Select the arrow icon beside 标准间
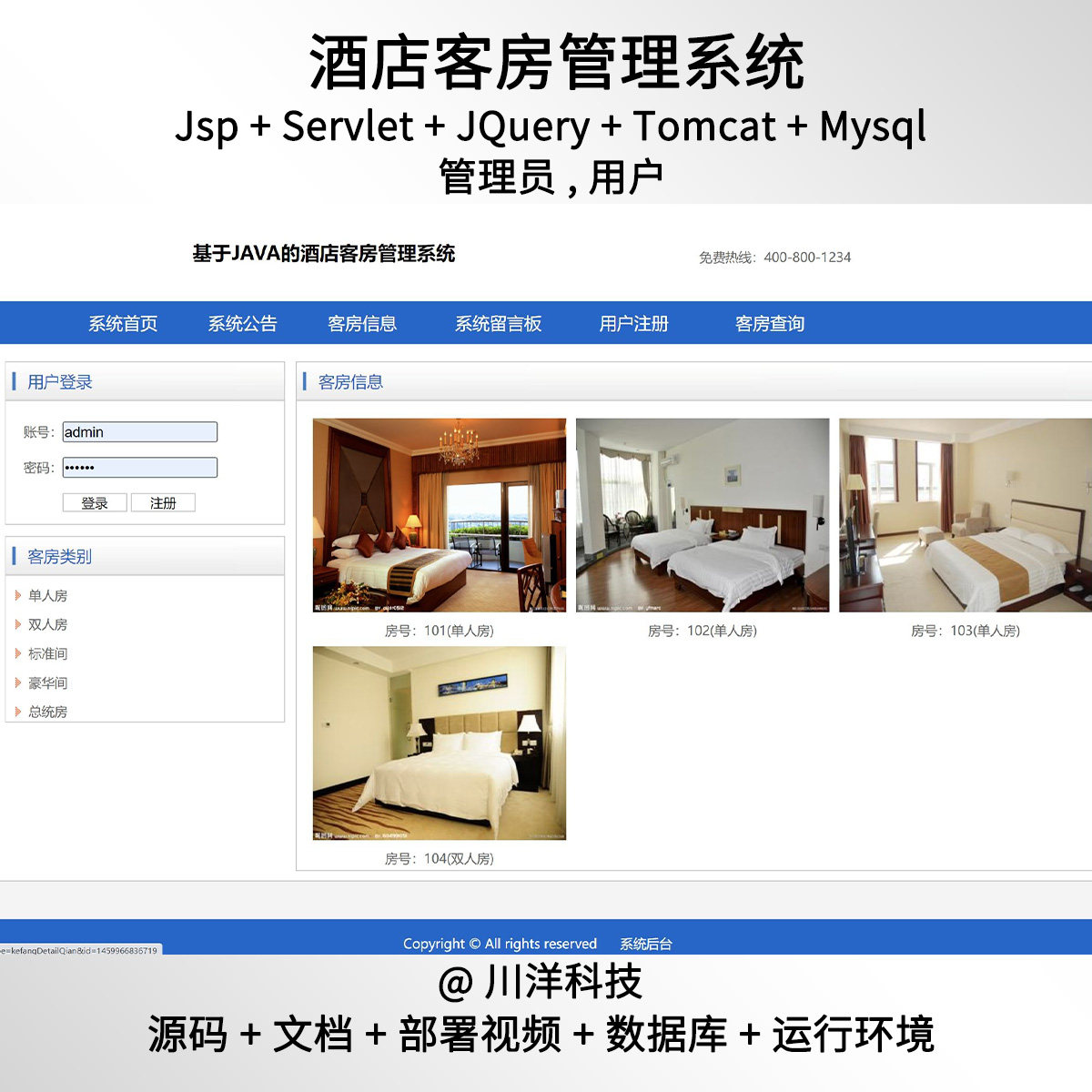 (18, 653)
